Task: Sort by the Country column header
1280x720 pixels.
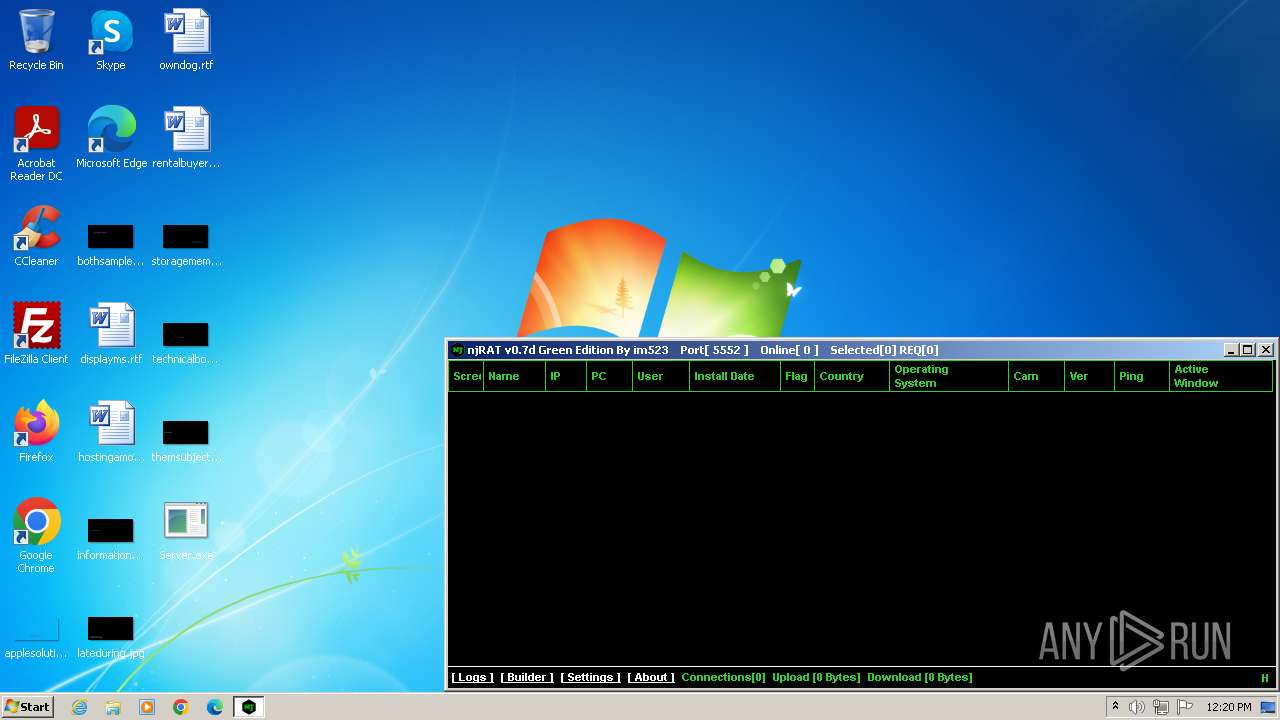Action: pyautogui.click(x=852, y=376)
